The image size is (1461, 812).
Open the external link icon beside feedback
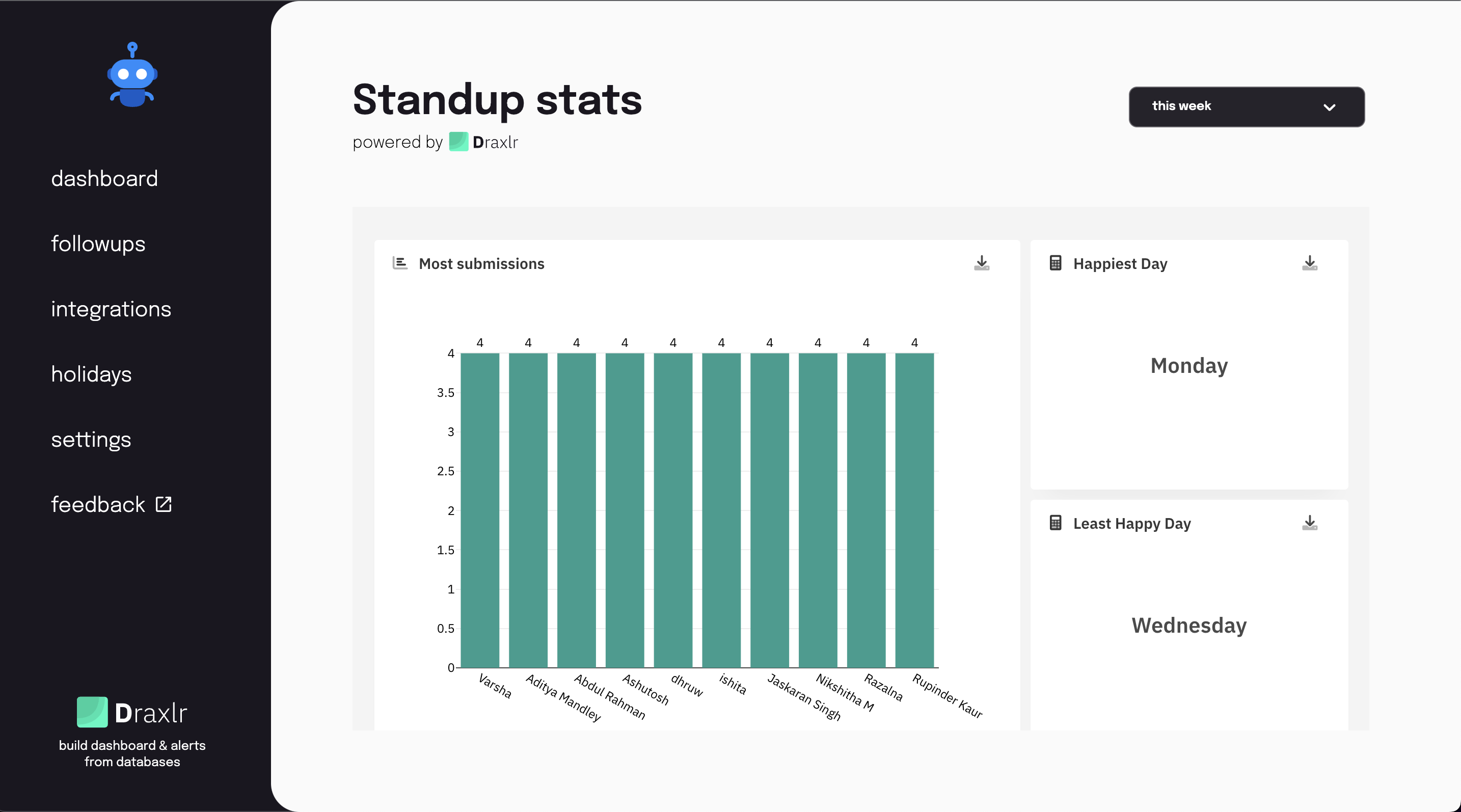point(163,503)
